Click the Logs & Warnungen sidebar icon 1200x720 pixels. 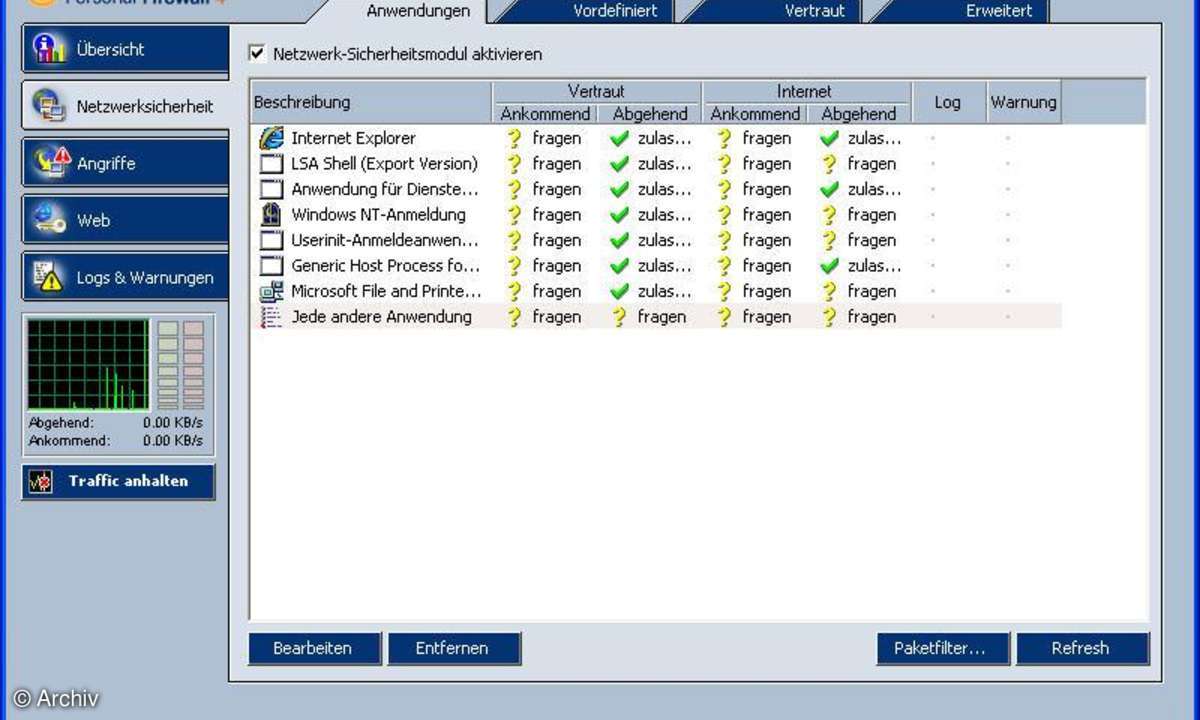point(50,277)
